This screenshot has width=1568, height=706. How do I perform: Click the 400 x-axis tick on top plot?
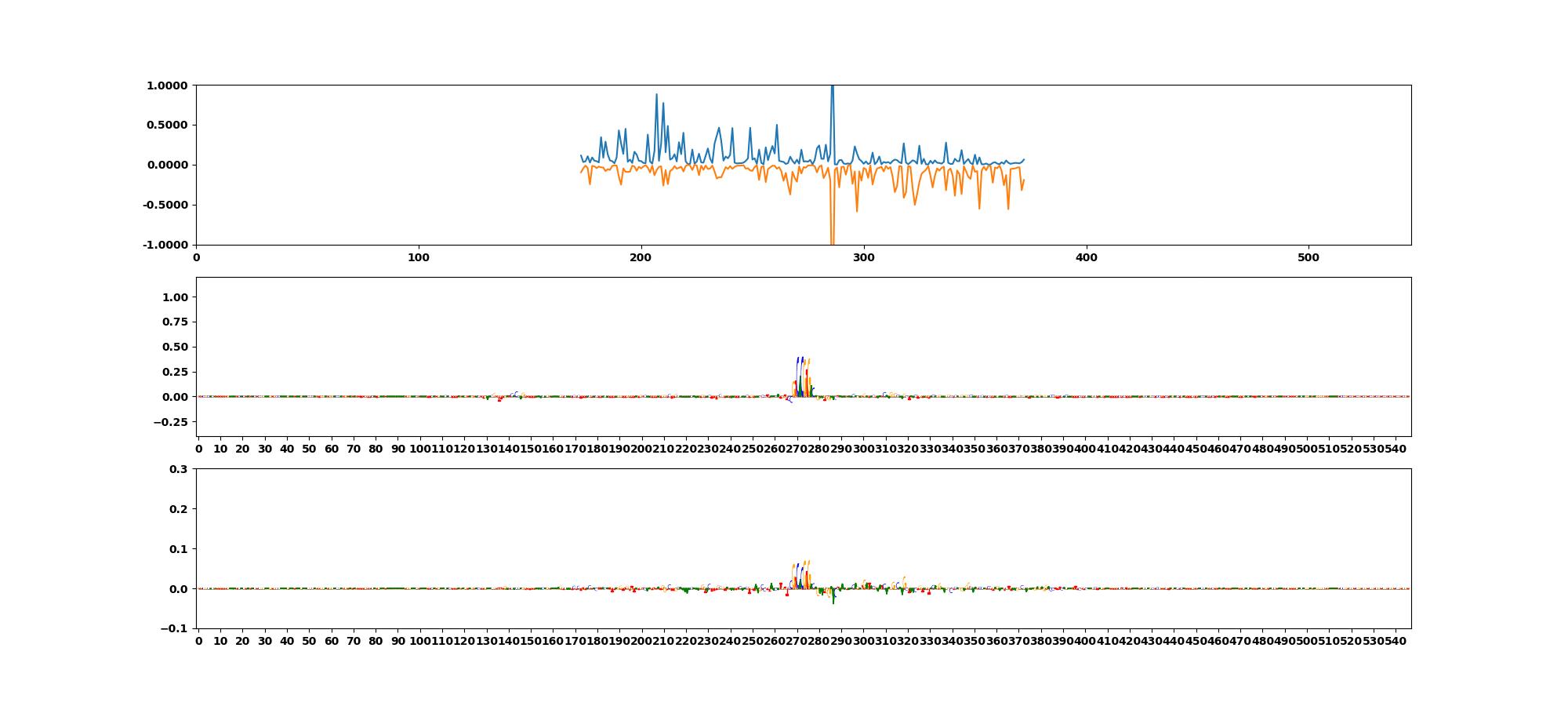click(x=1086, y=257)
